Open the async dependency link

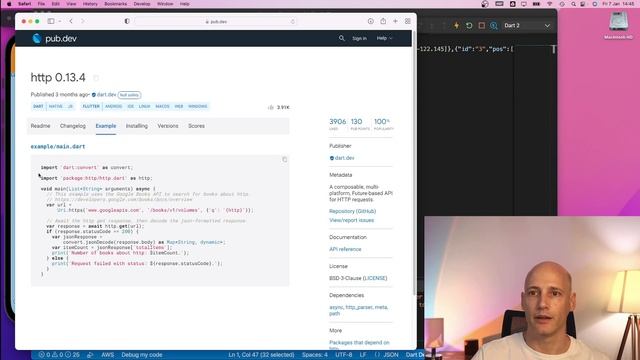tap(336, 307)
